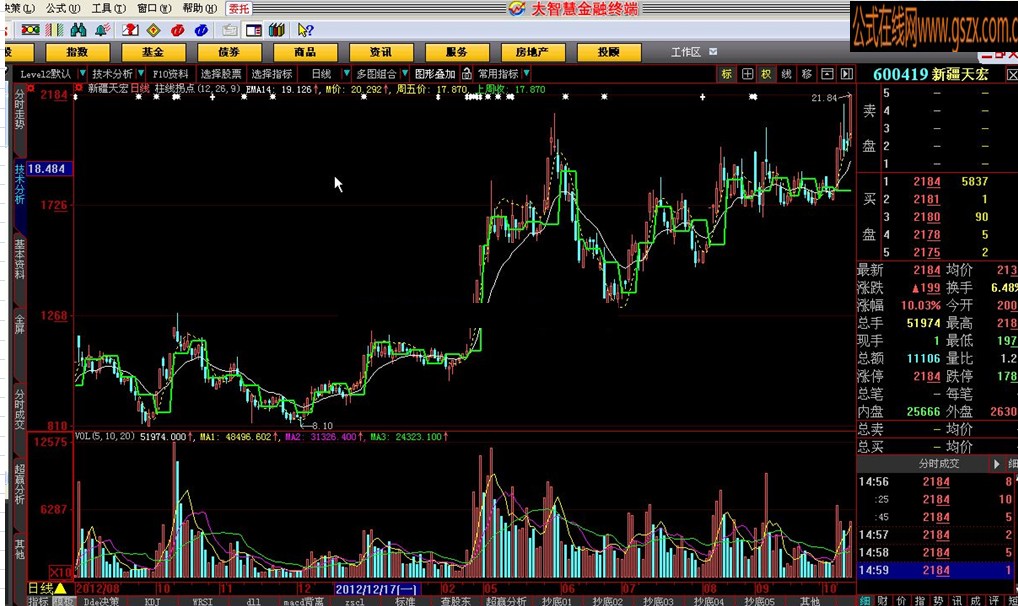Select the 势 tab at bottom right
Image resolution: width=1018 pixels, height=606 pixels.
[x=938, y=601]
